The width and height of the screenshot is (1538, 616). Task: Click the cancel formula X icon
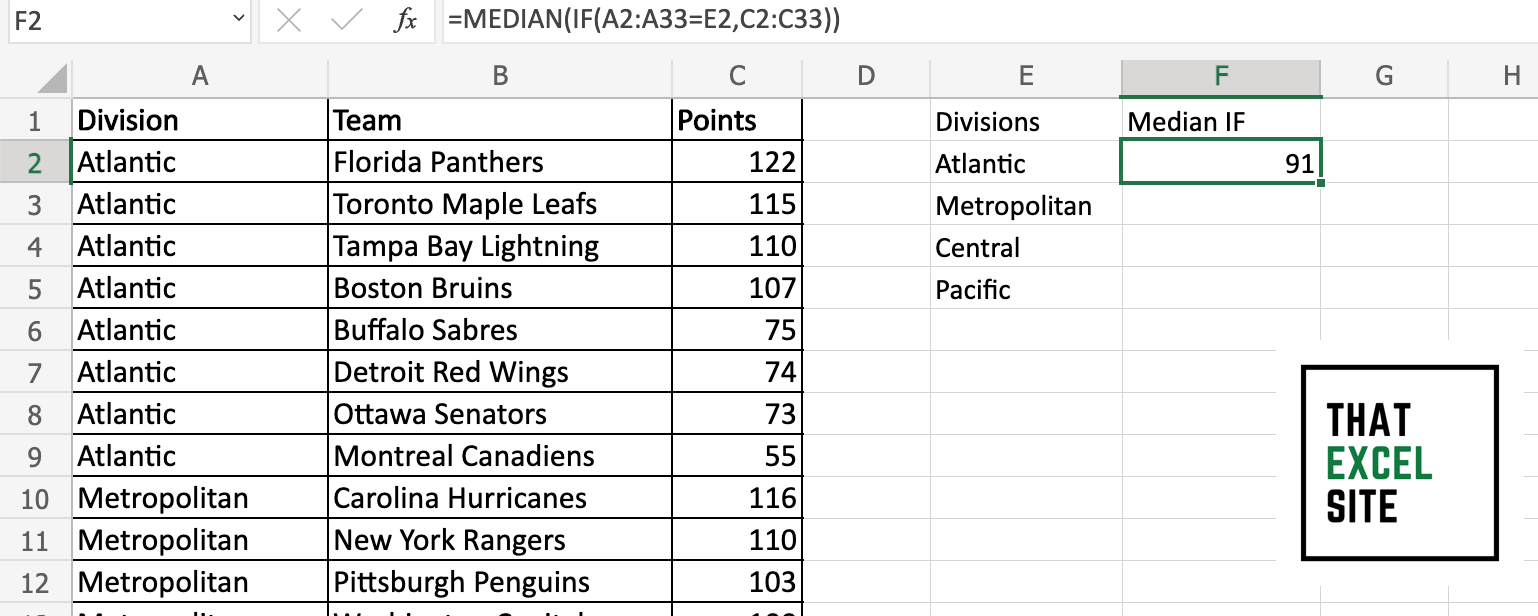[289, 22]
